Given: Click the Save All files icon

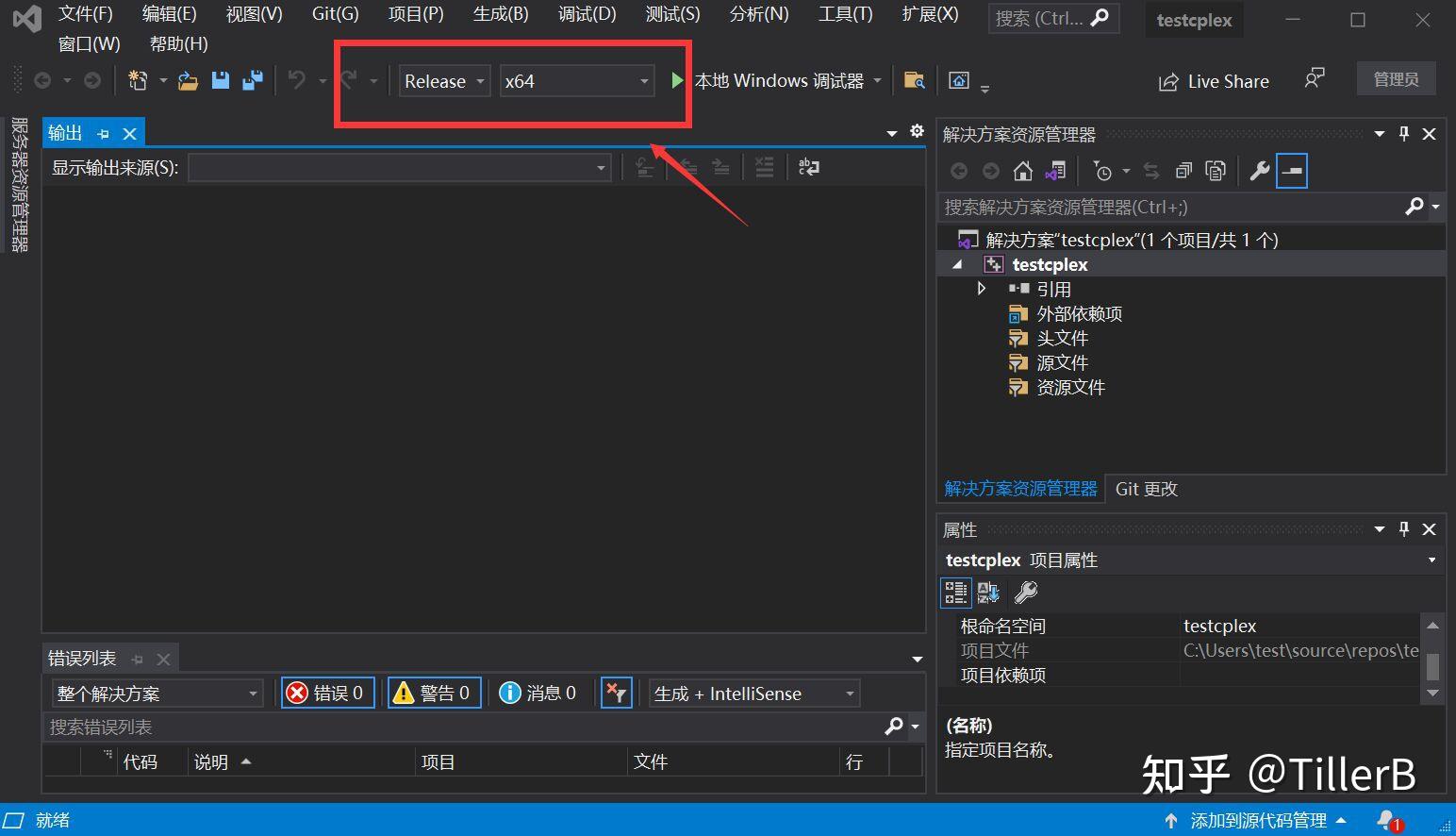Looking at the screenshot, I should tap(252, 80).
